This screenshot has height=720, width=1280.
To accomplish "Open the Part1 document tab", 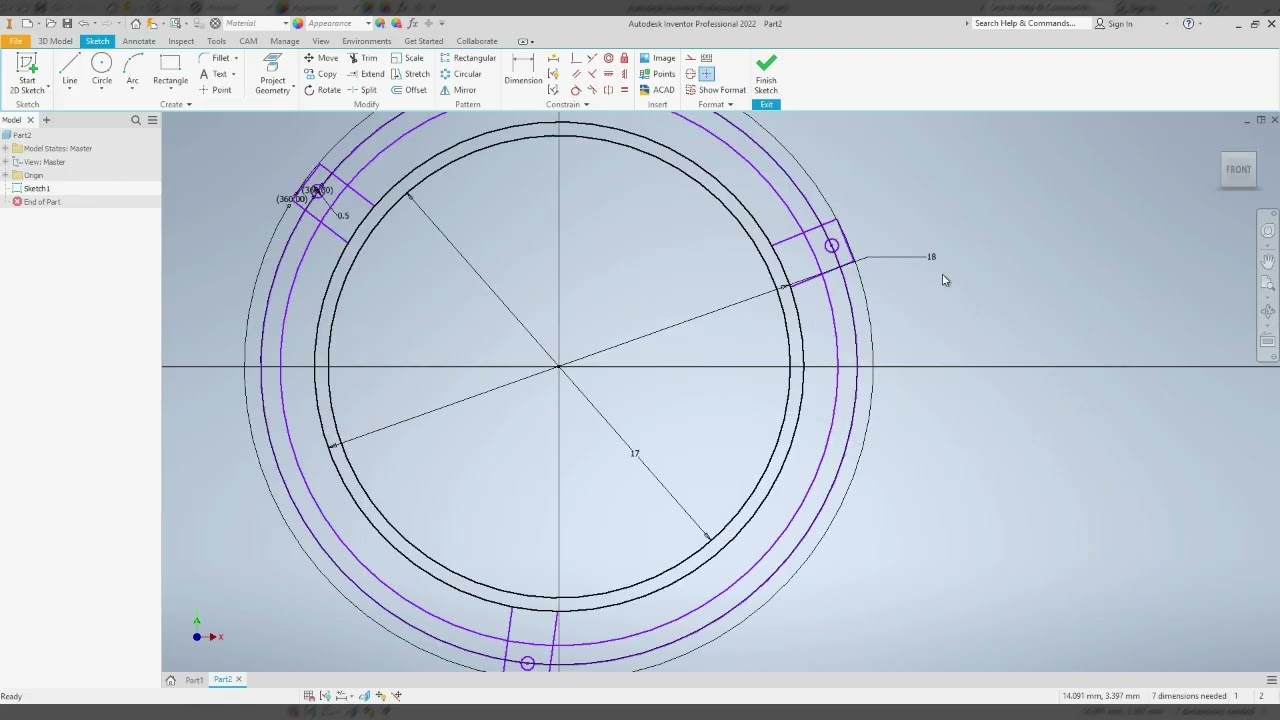I will pos(194,680).
